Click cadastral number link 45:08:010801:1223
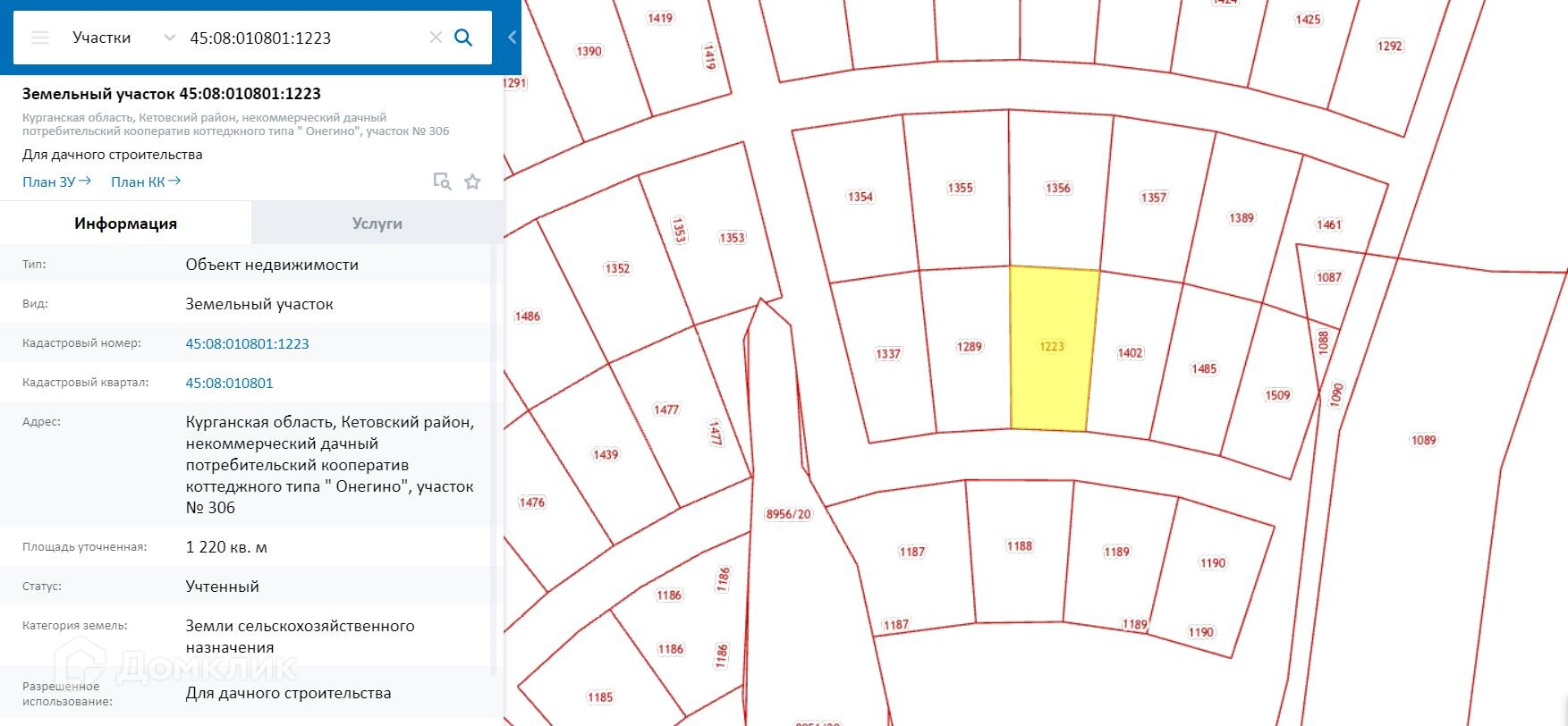The width and height of the screenshot is (1568, 726). [247, 343]
